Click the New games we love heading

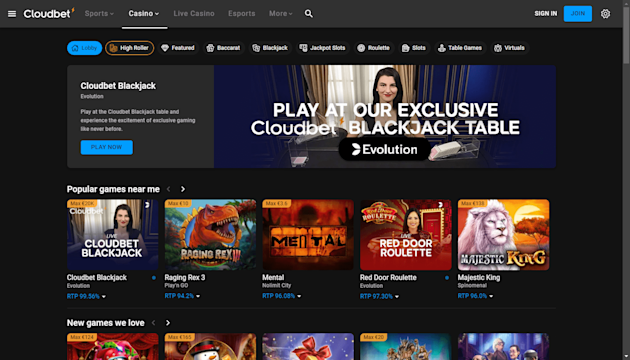[x=106, y=323]
